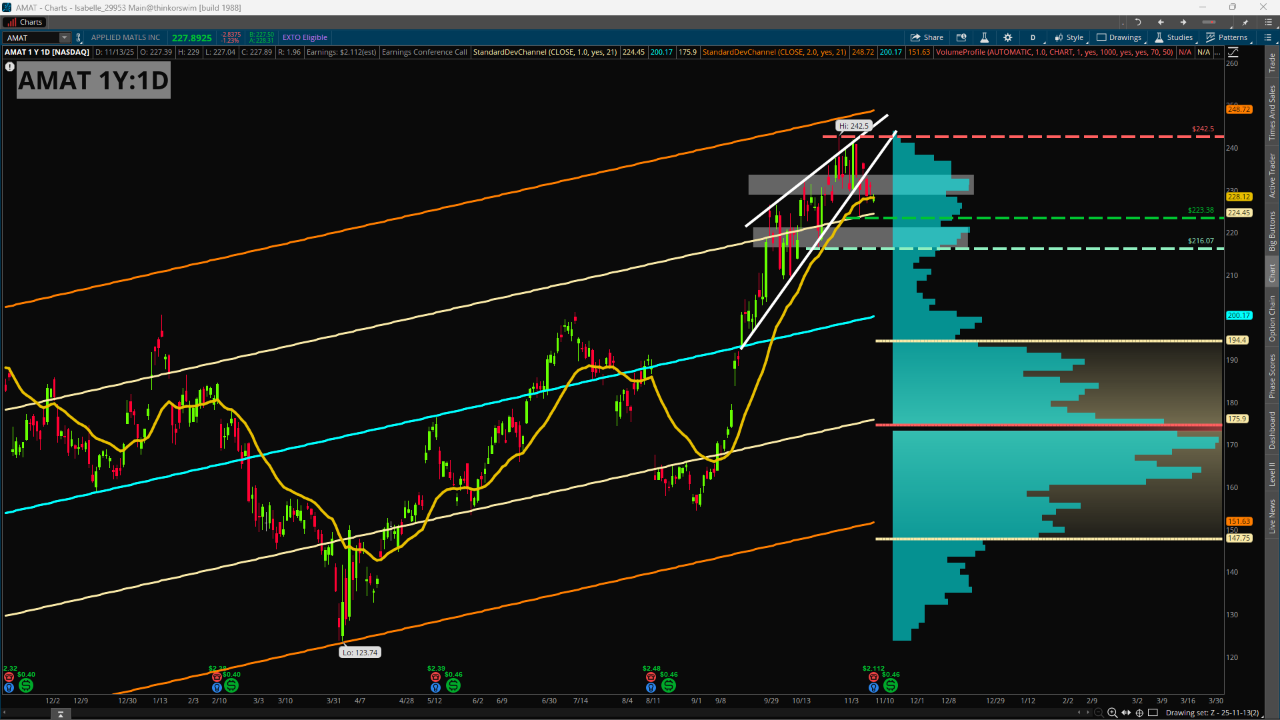Change the D aggregation period button
Viewport: 1280px width, 720px height.
tap(1033, 37)
